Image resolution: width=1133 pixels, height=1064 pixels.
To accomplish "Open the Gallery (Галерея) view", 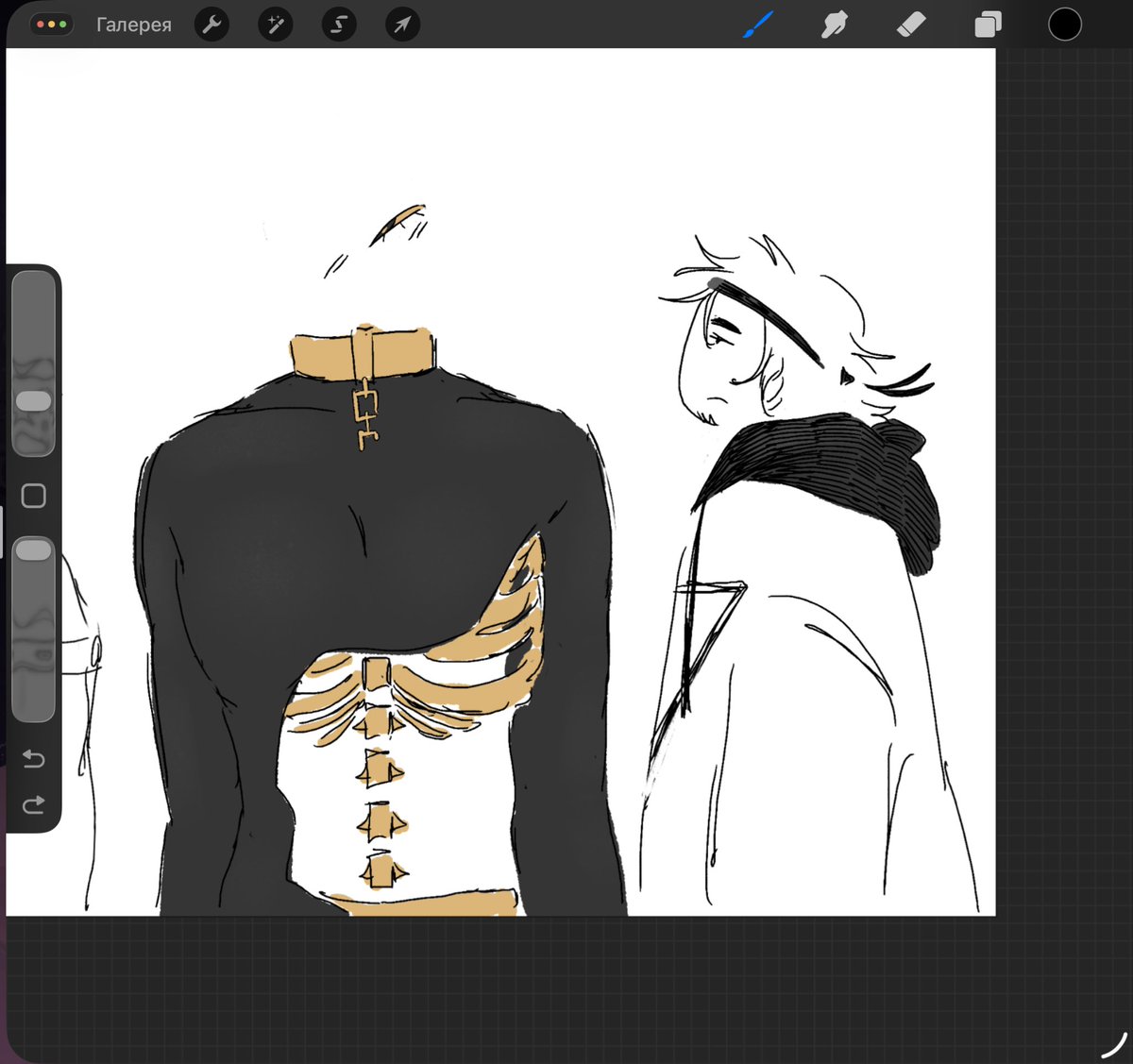I will click(134, 25).
